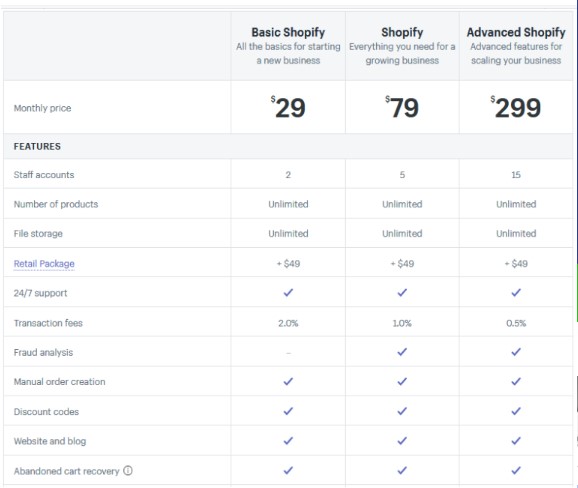Click Unlimited products under Shopify column
The height and width of the screenshot is (488, 578).
pyautogui.click(x=402, y=204)
